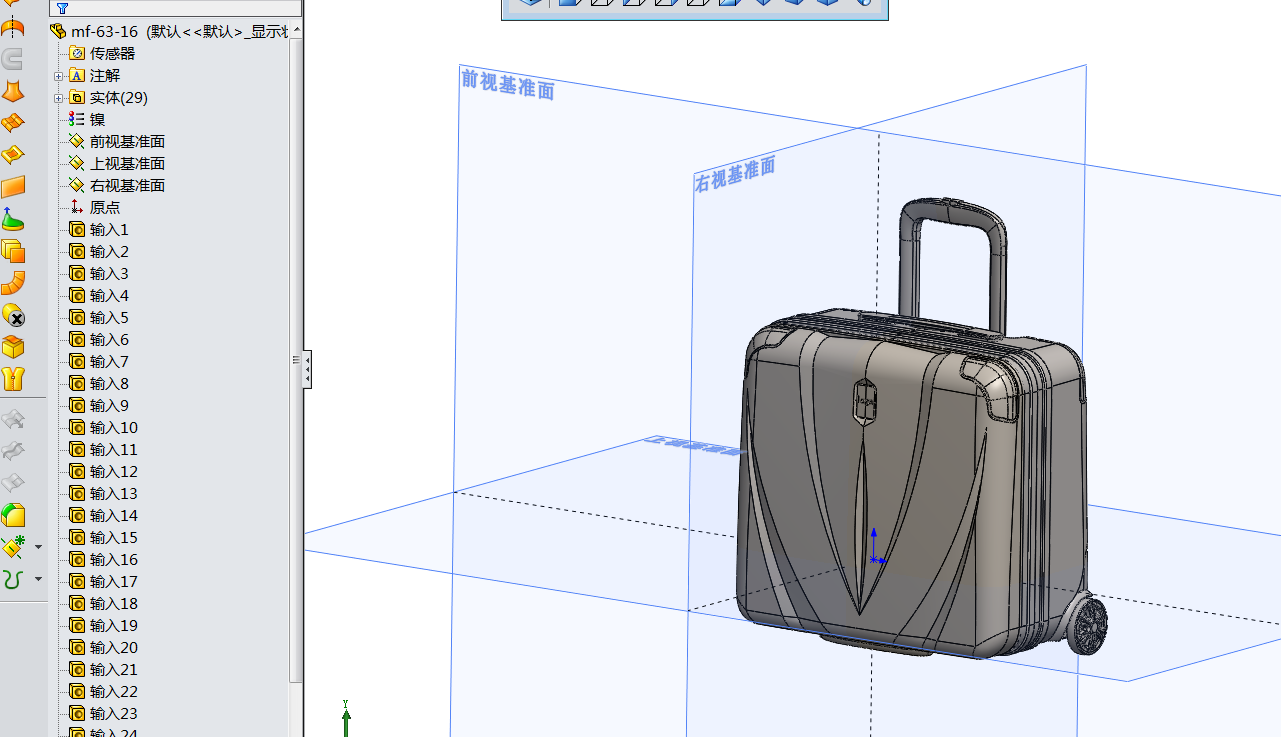Open the Reference Geometry dropdown arrow
The height and width of the screenshot is (737, 1281).
(x=38, y=547)
